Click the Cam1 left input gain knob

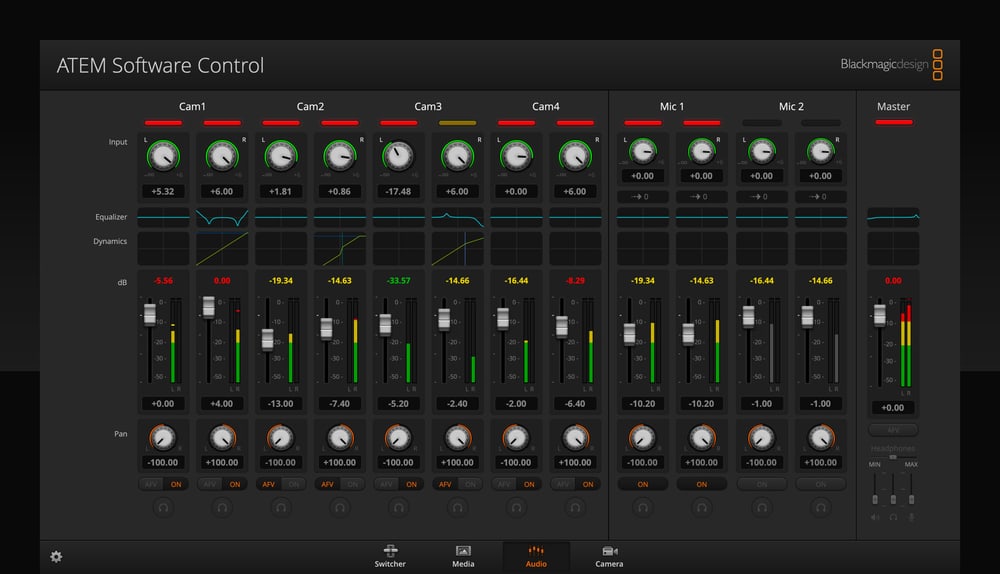[x=163, y=156]
